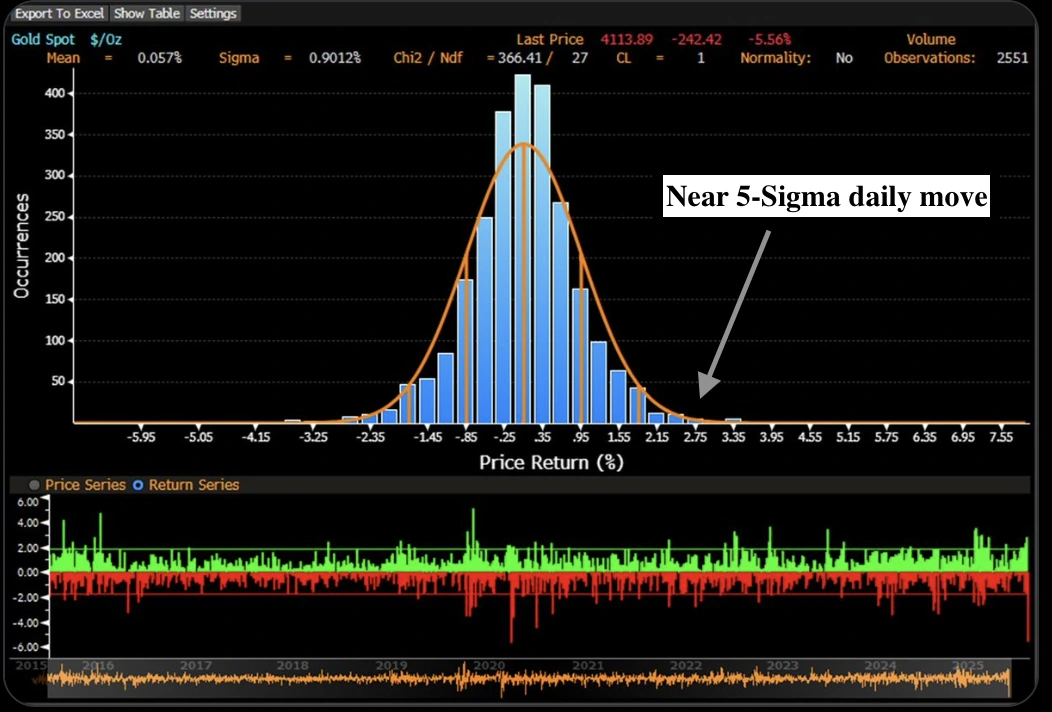Viewport: 1052px width, 712px height.
Task: Open the Settings menu
Action: pos(212,13)
